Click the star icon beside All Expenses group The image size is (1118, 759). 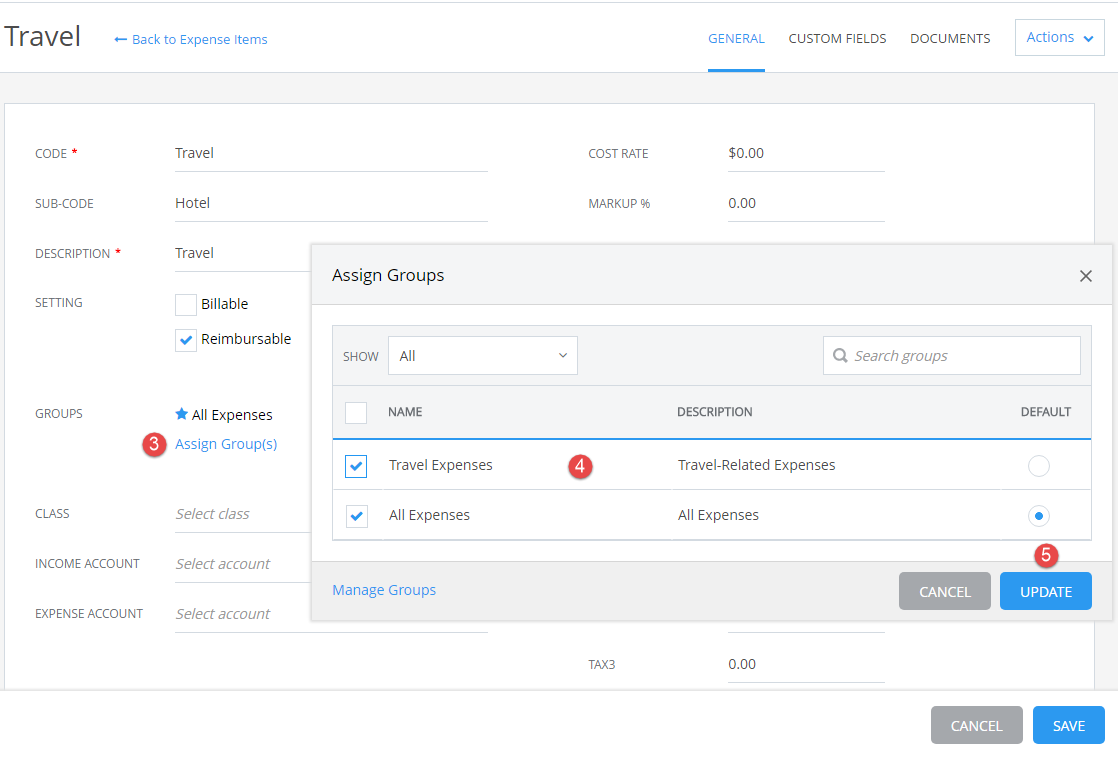(x=182, y=414)
